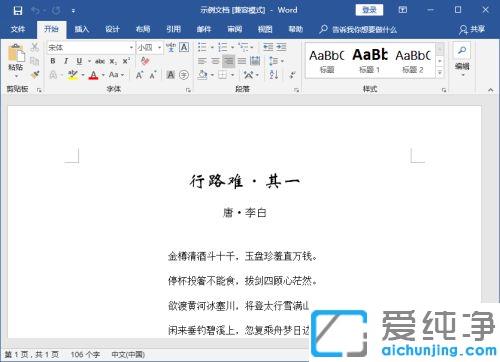
Task: Copy selection using the Copy icon
Action: pyautogui.click(x=35, y=61)
